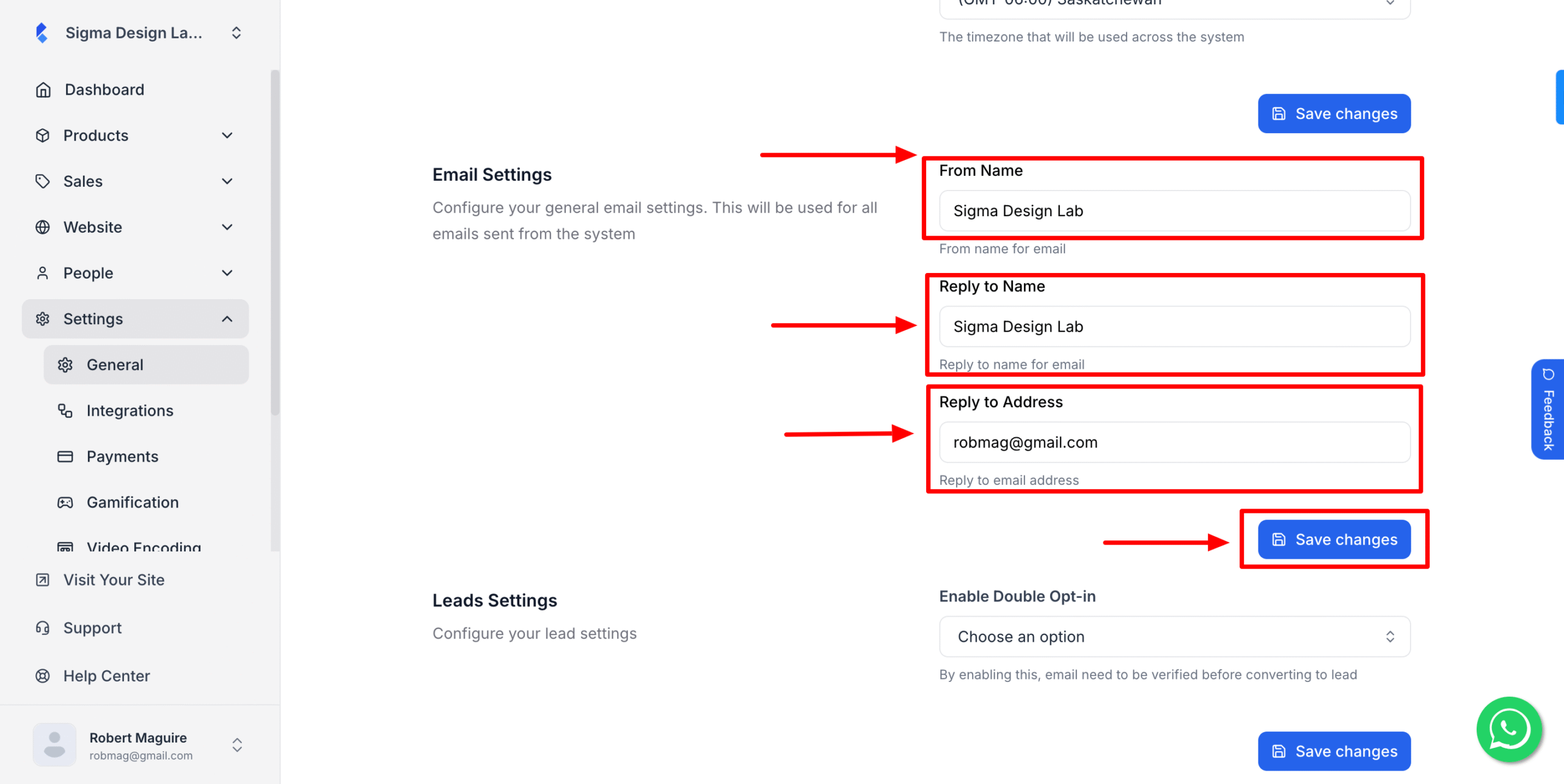The image size is (1564, 784).
Task: Click the Help Center icon
Action: 42,676
